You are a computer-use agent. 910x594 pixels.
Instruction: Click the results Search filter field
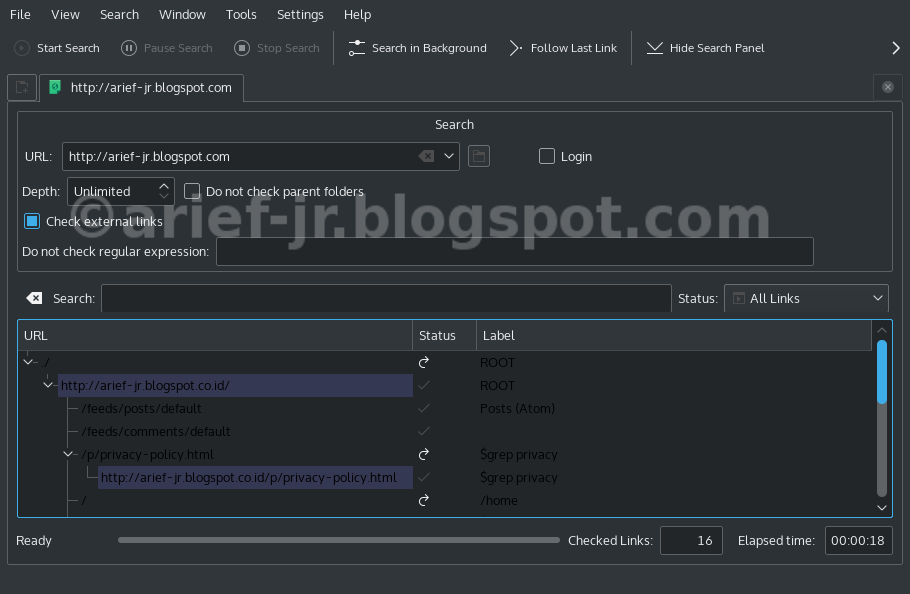386,298
